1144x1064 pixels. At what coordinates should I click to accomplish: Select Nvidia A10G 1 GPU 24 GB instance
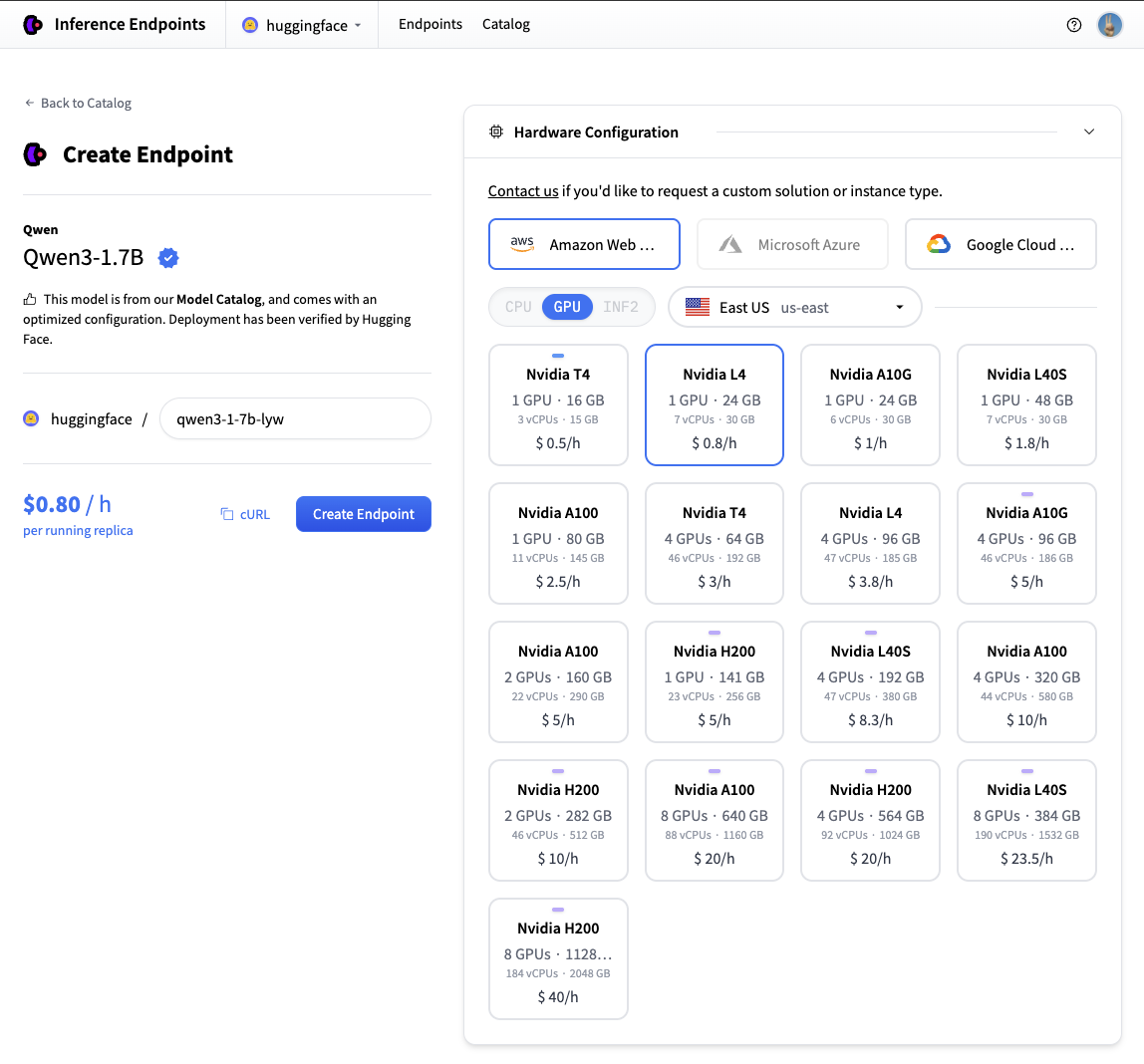[x=870, y=404]
